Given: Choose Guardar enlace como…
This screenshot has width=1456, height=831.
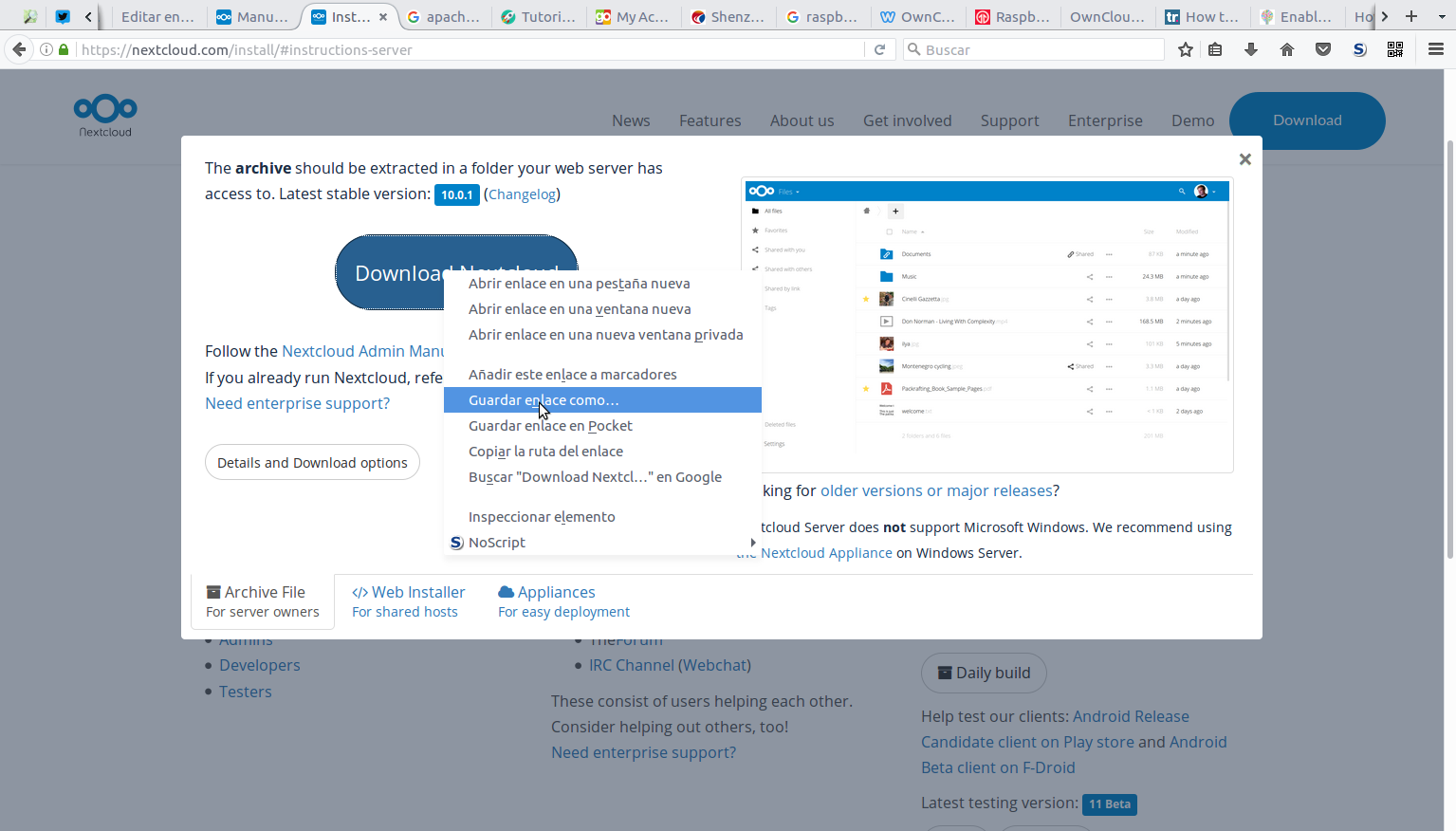Looking at the screenshot, I should pos(602,400).
